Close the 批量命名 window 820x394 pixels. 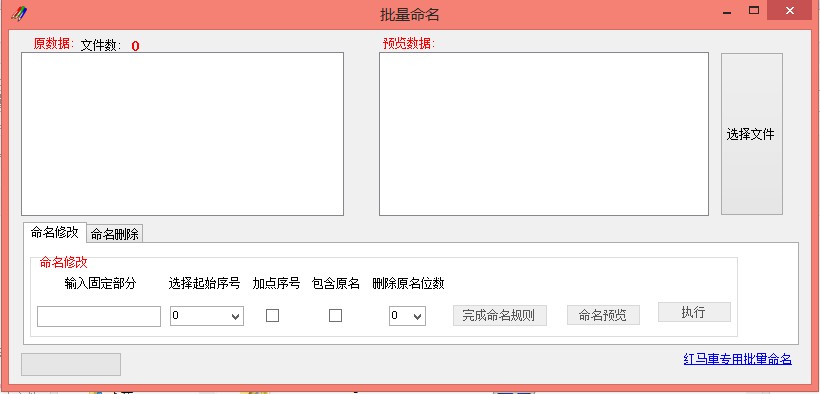(x=791, y=10)
